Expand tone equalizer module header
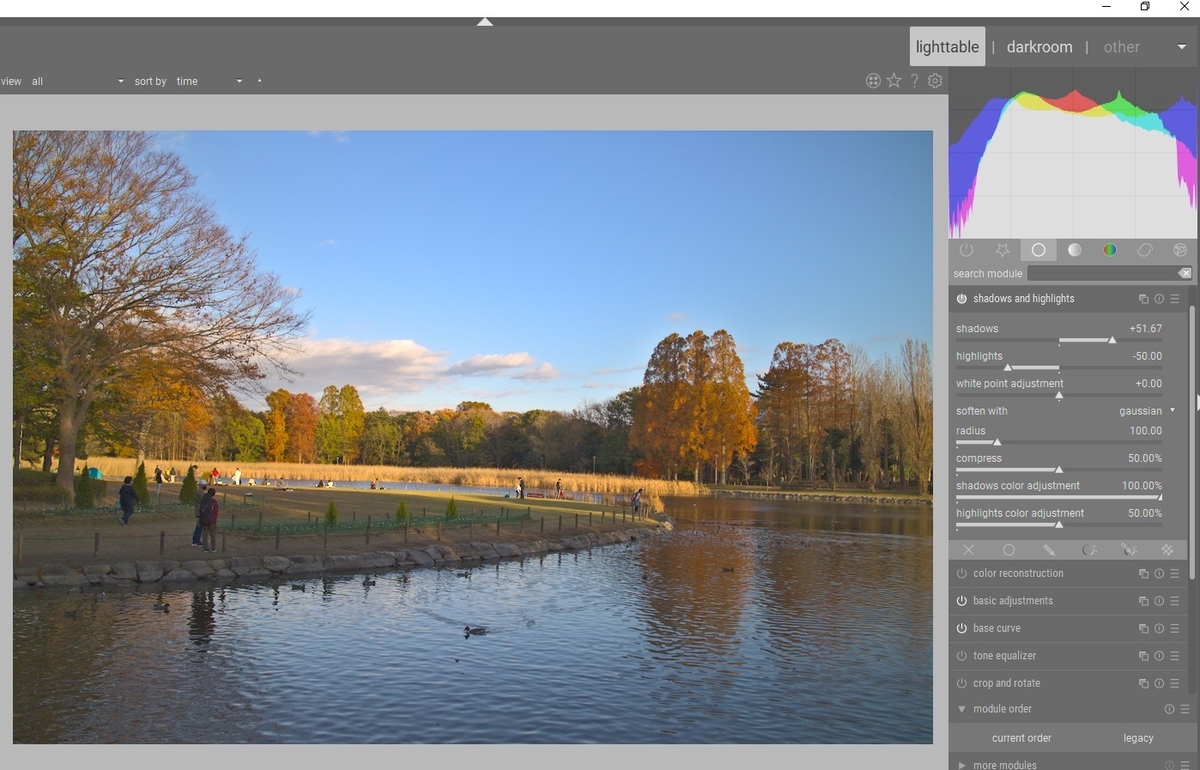This screenshot has width=1200, height=770. 1004,656
